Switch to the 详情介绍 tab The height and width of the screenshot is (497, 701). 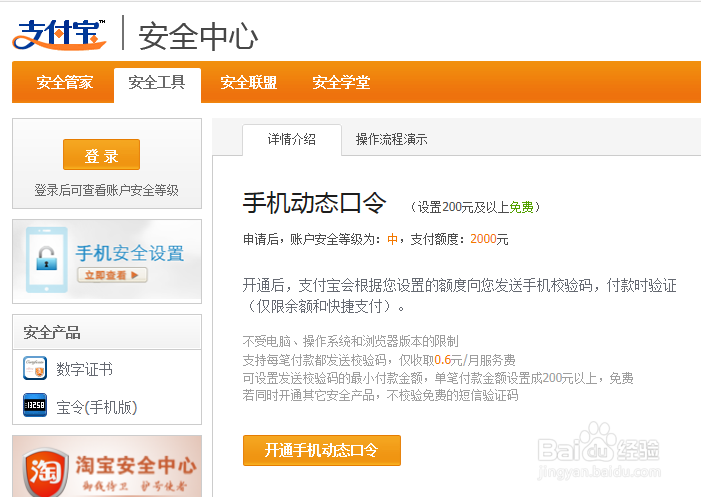pyautogui.click(x=292, y=139)
